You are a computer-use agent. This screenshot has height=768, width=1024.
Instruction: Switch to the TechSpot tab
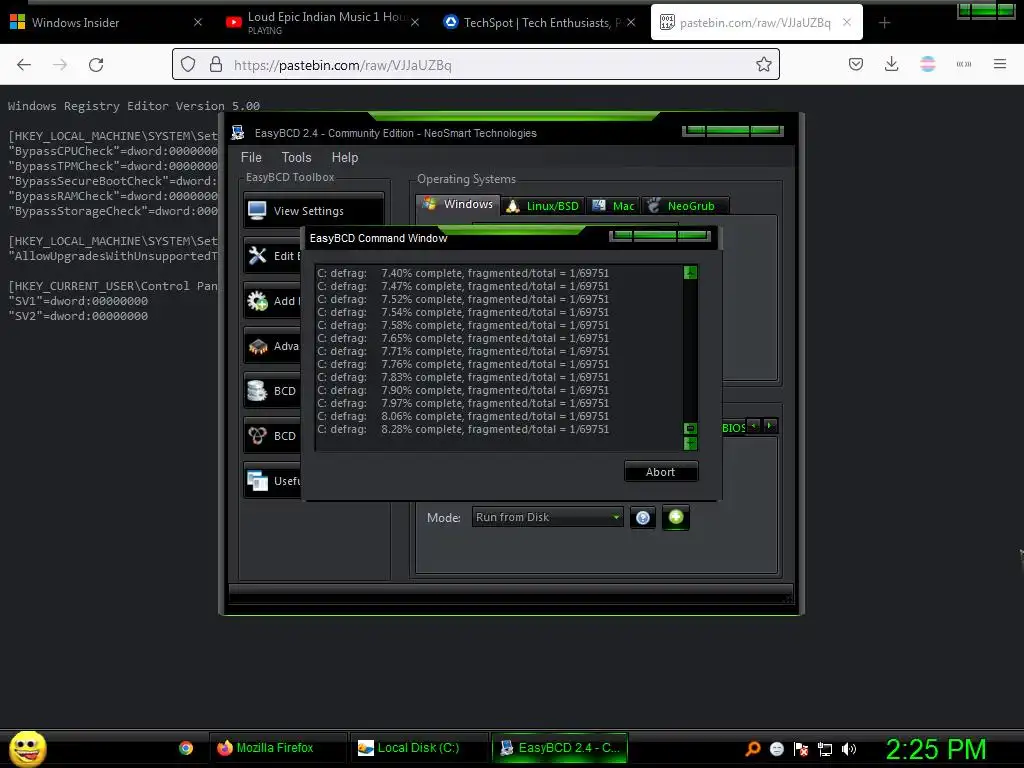point(539,22)
